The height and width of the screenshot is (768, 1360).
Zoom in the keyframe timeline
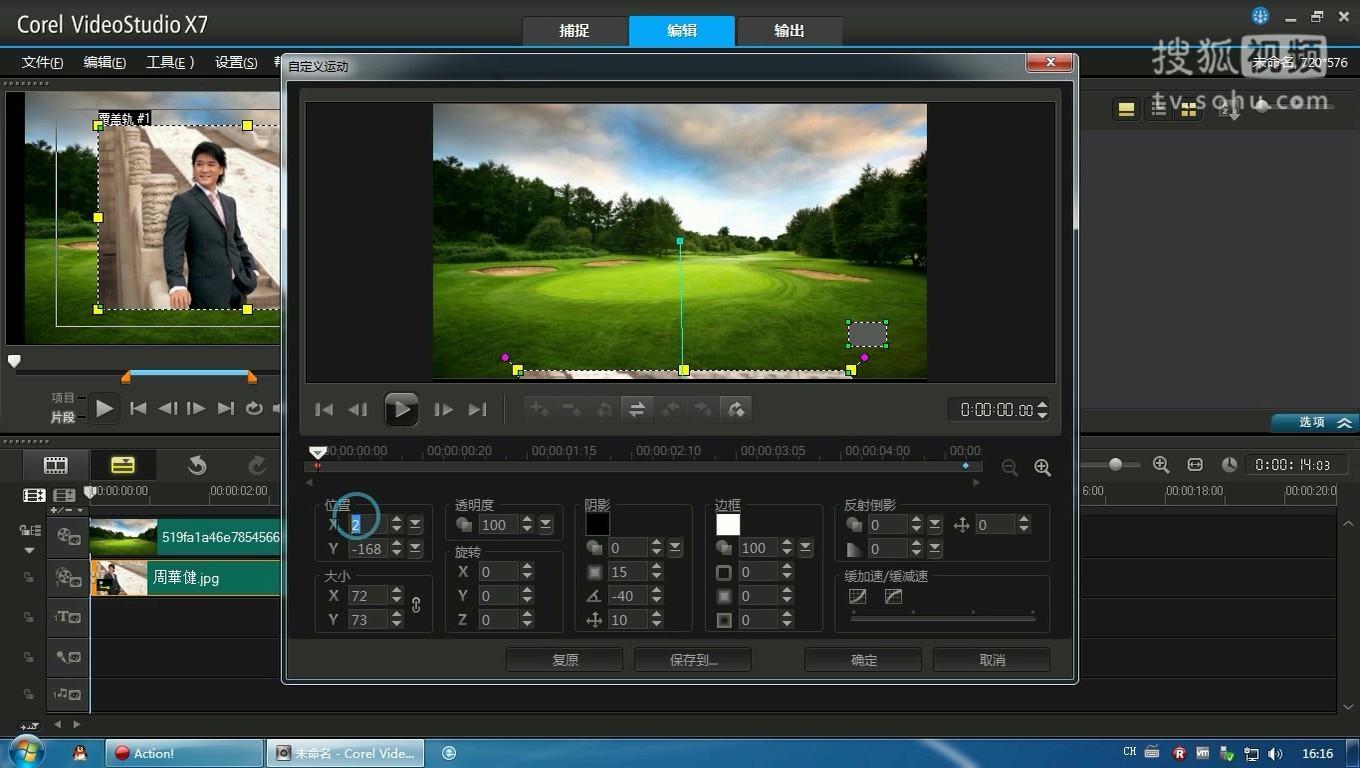click(x=1042, y=468)
